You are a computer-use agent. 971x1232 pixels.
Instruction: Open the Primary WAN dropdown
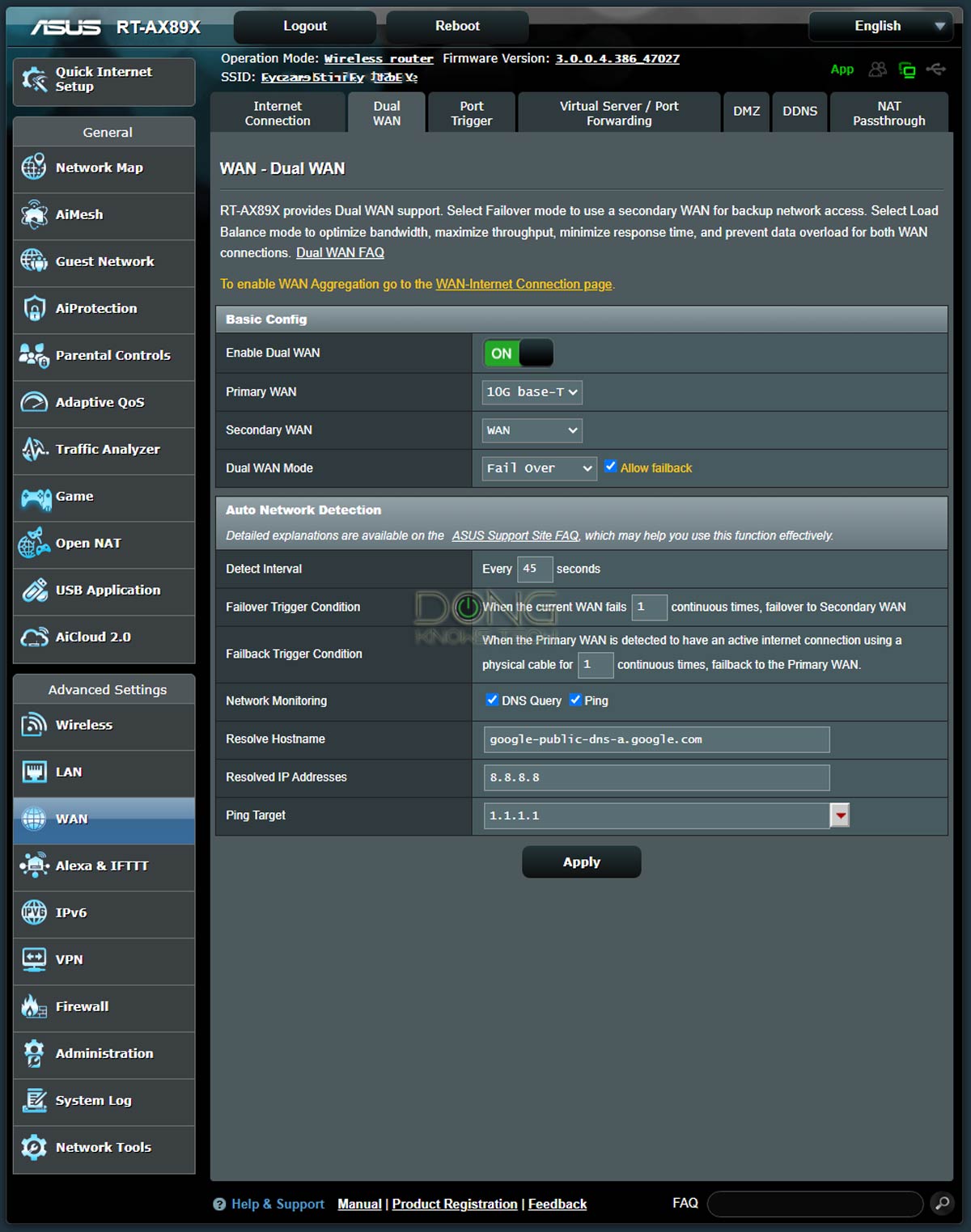(532, 392)
